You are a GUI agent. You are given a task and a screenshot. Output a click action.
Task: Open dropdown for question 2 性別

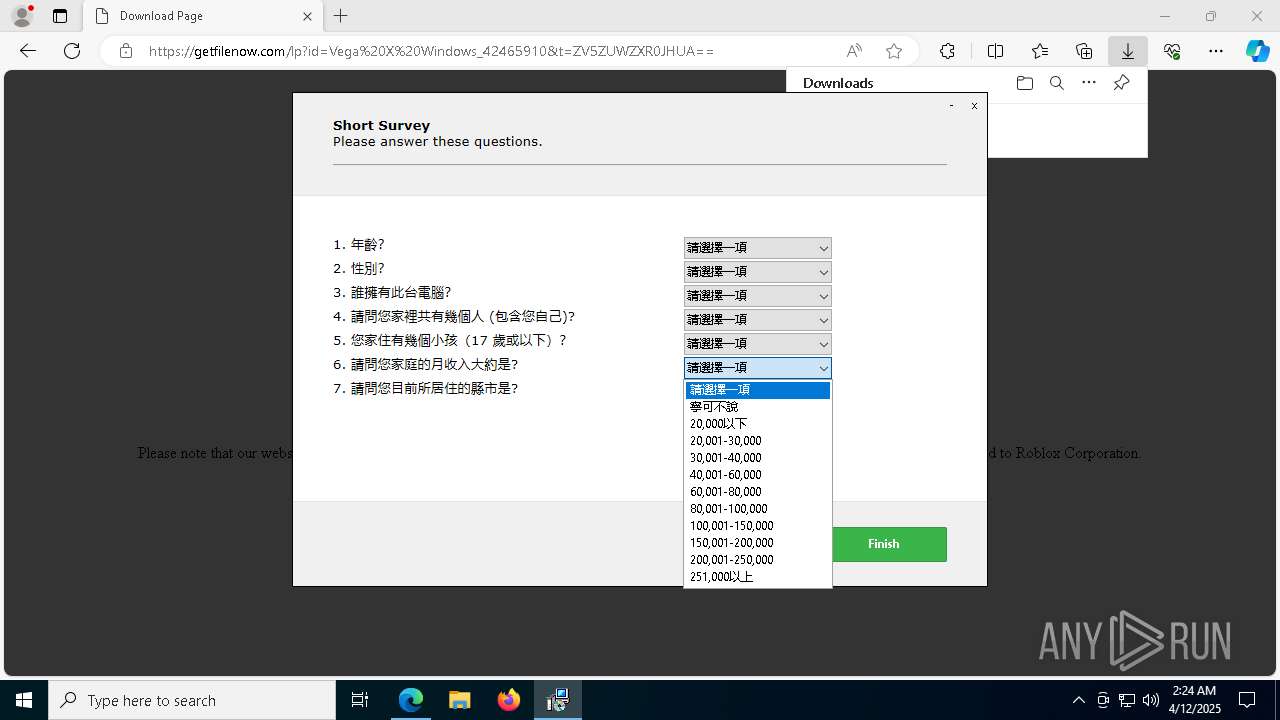click(758, 272)
